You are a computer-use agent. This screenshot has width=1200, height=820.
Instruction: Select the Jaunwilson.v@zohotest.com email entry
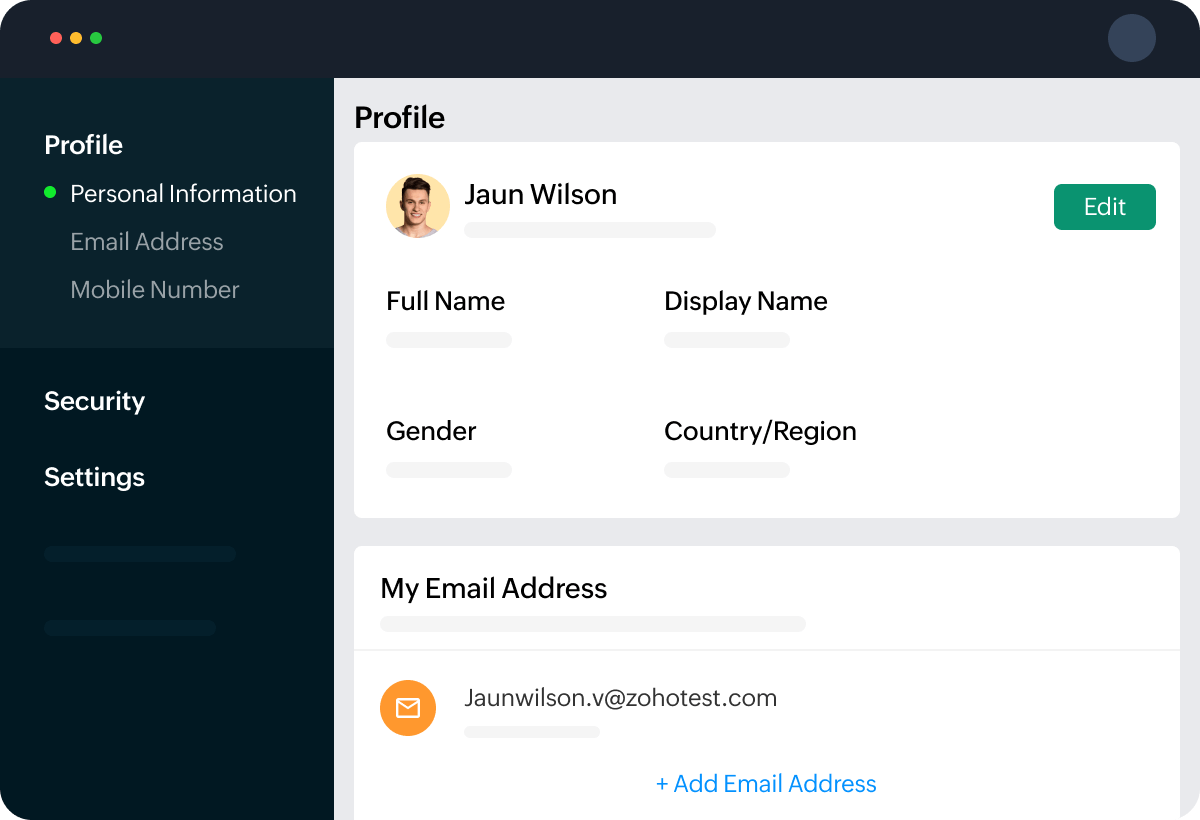(620, 698)
